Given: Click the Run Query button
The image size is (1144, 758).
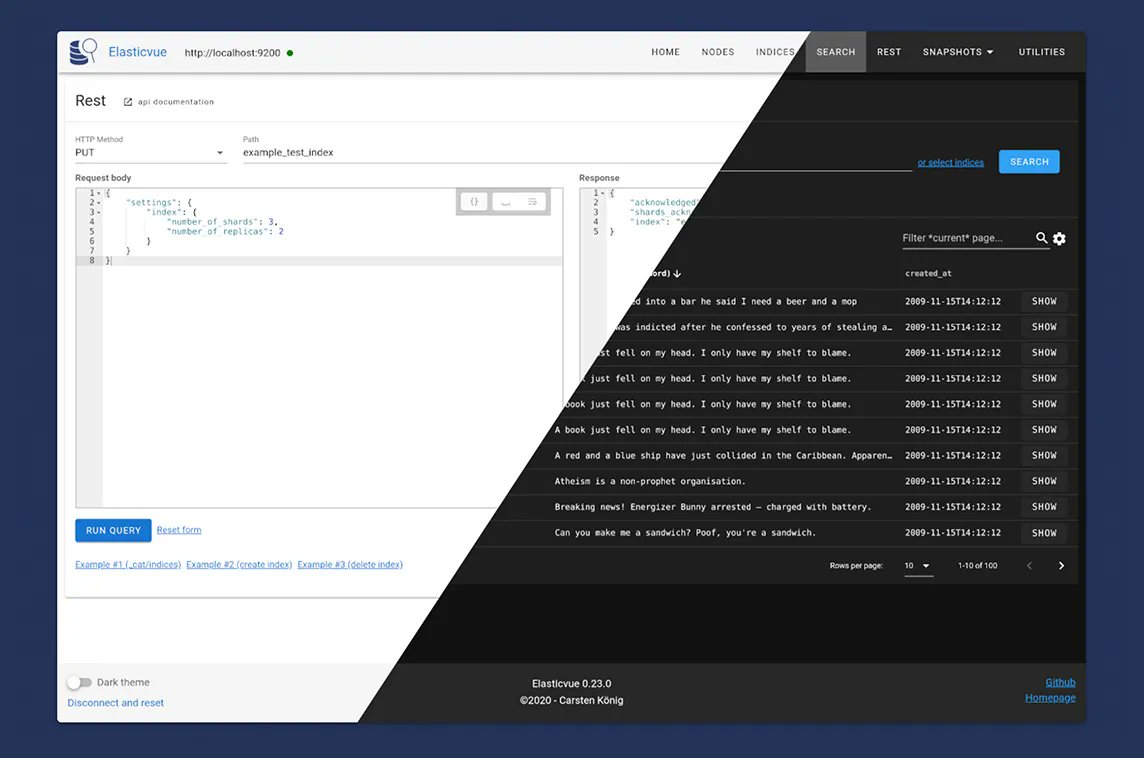Looking at the screenshot, I should (x=113, y=530).
